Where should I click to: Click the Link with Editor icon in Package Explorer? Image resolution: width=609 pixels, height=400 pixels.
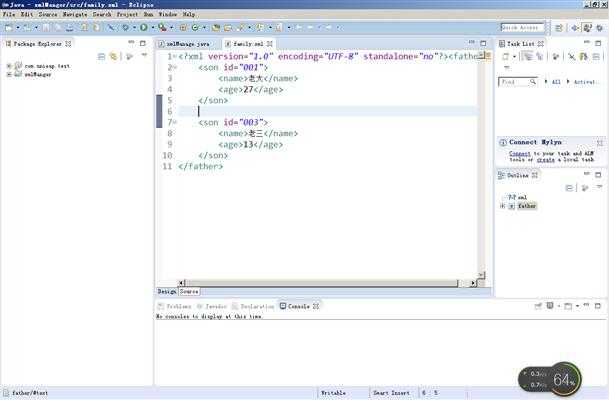113,57
